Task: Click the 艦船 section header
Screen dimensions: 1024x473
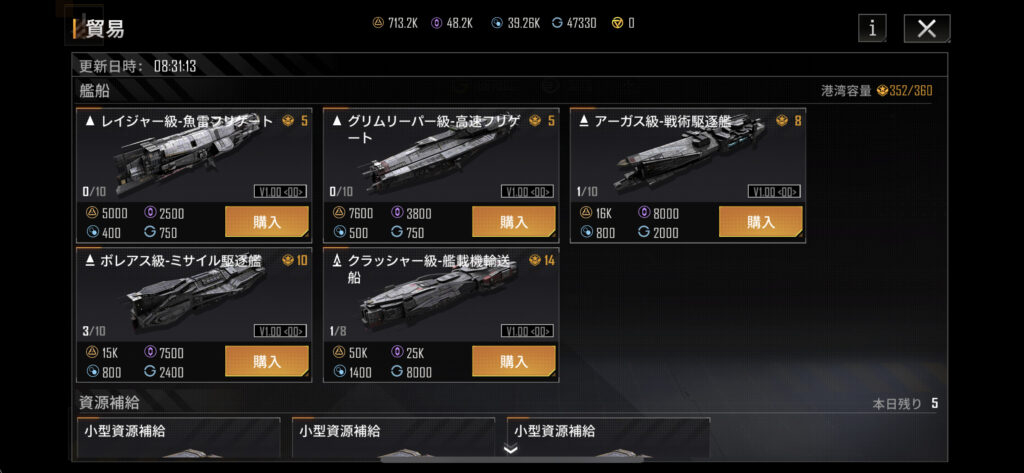Action: pos(94,91)
